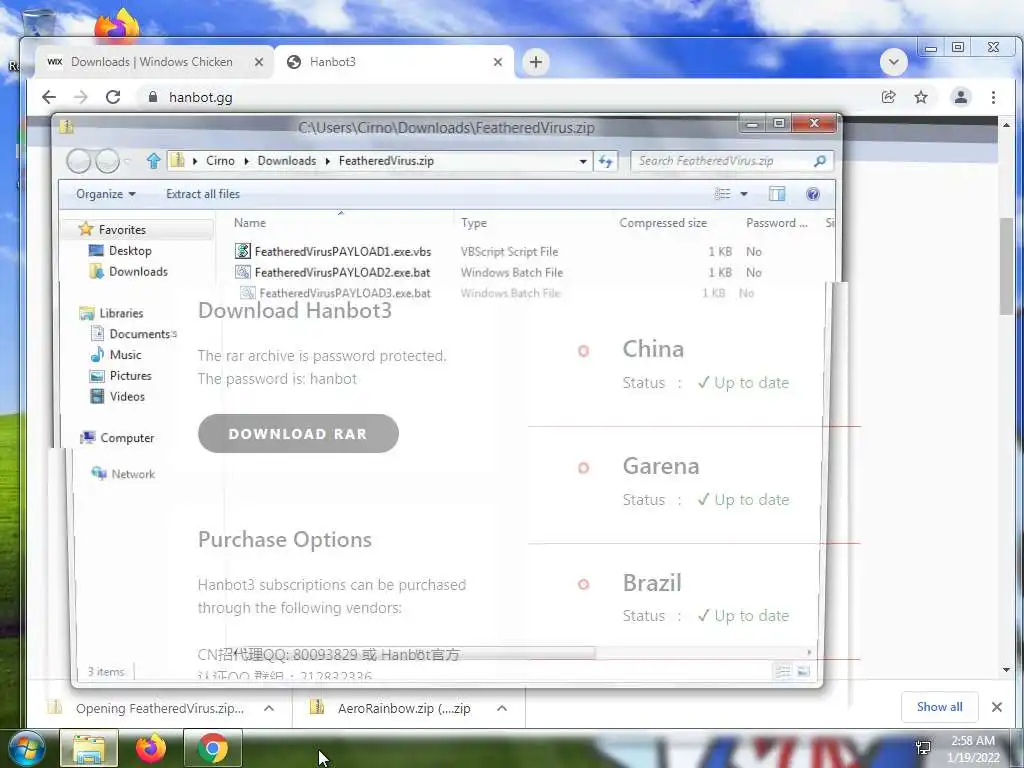Expand AeroRainbow.zip download options
Screen dimensions: 1024x768
502,708
